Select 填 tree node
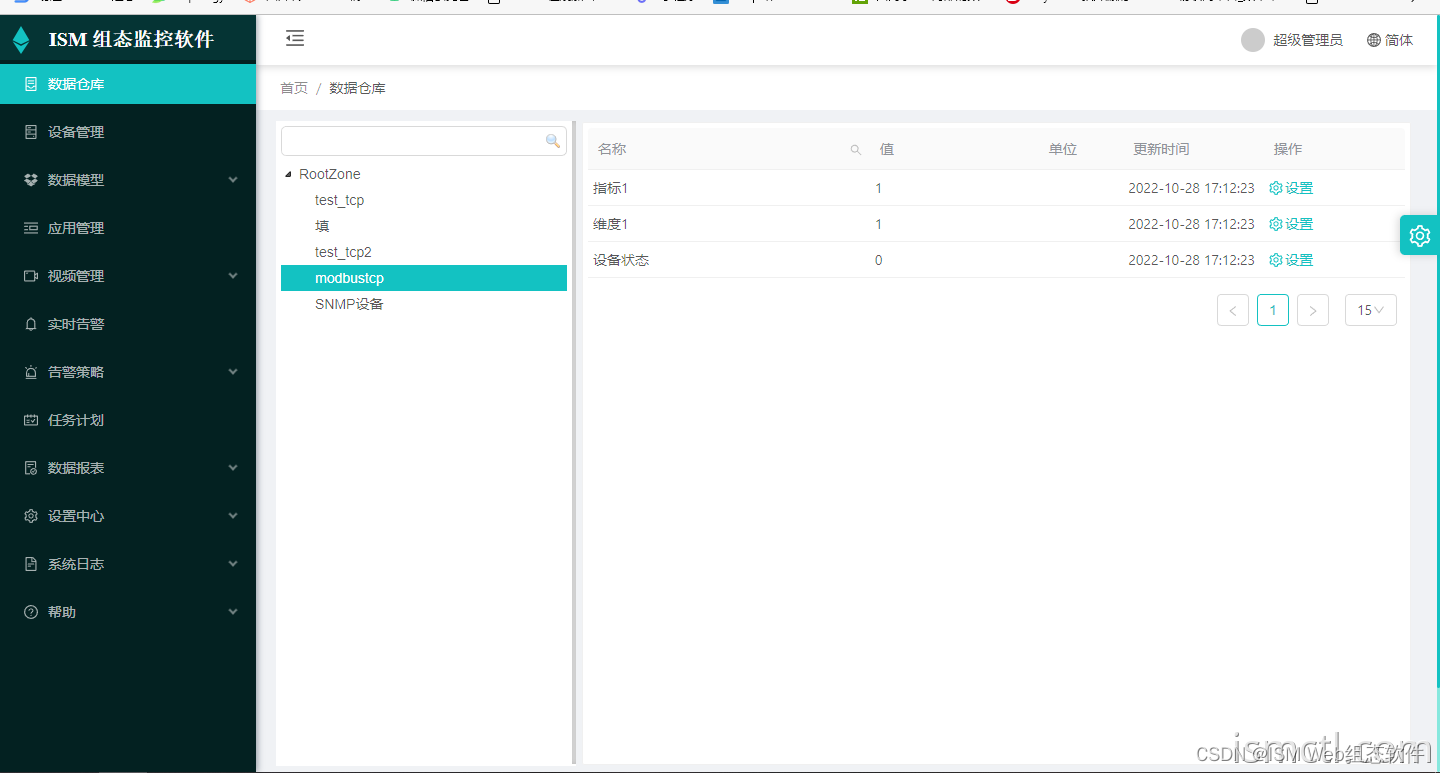This screenshot has height=773, width=1440. (x=322, y=226)
